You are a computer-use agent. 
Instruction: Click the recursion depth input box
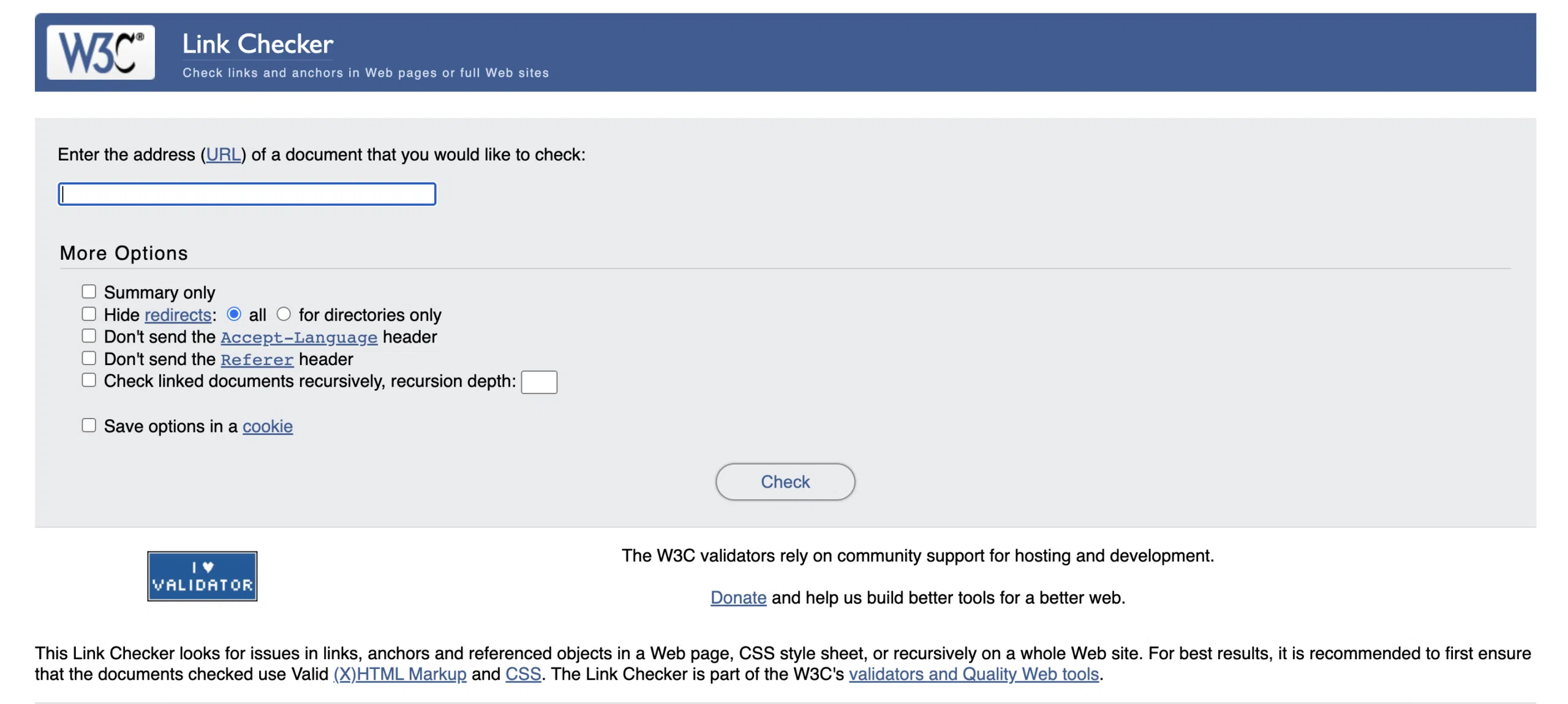[538, 382]
